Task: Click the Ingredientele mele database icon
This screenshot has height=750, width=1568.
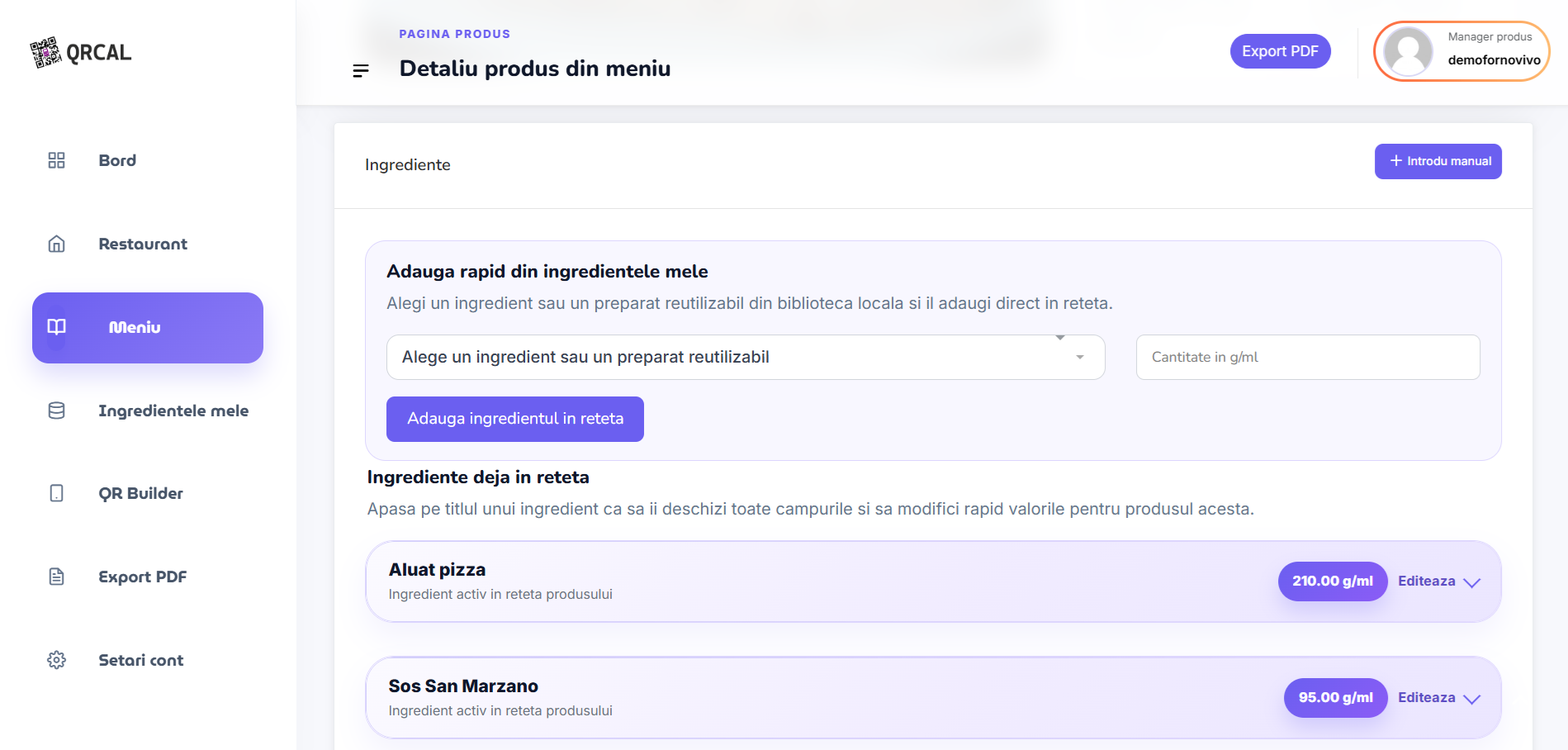Action: point(56,411)
